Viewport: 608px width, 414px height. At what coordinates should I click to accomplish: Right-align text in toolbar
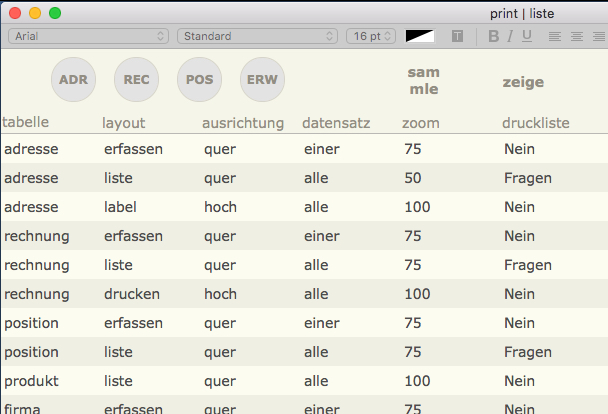click(597, 36)
